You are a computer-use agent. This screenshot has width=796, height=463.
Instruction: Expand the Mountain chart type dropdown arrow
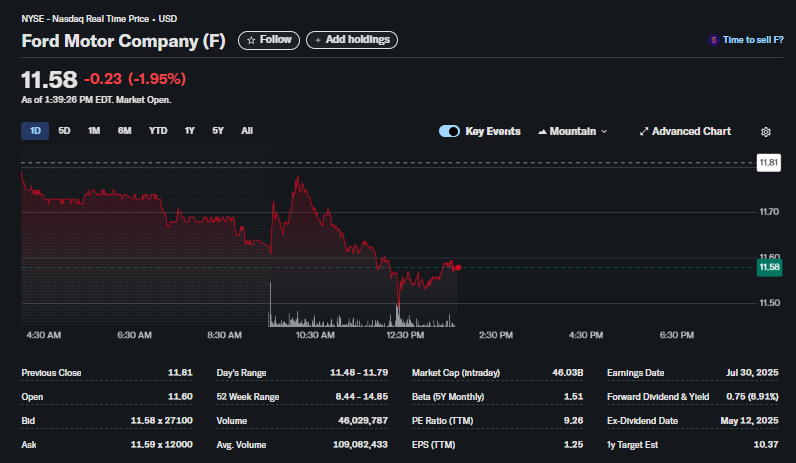604,131
